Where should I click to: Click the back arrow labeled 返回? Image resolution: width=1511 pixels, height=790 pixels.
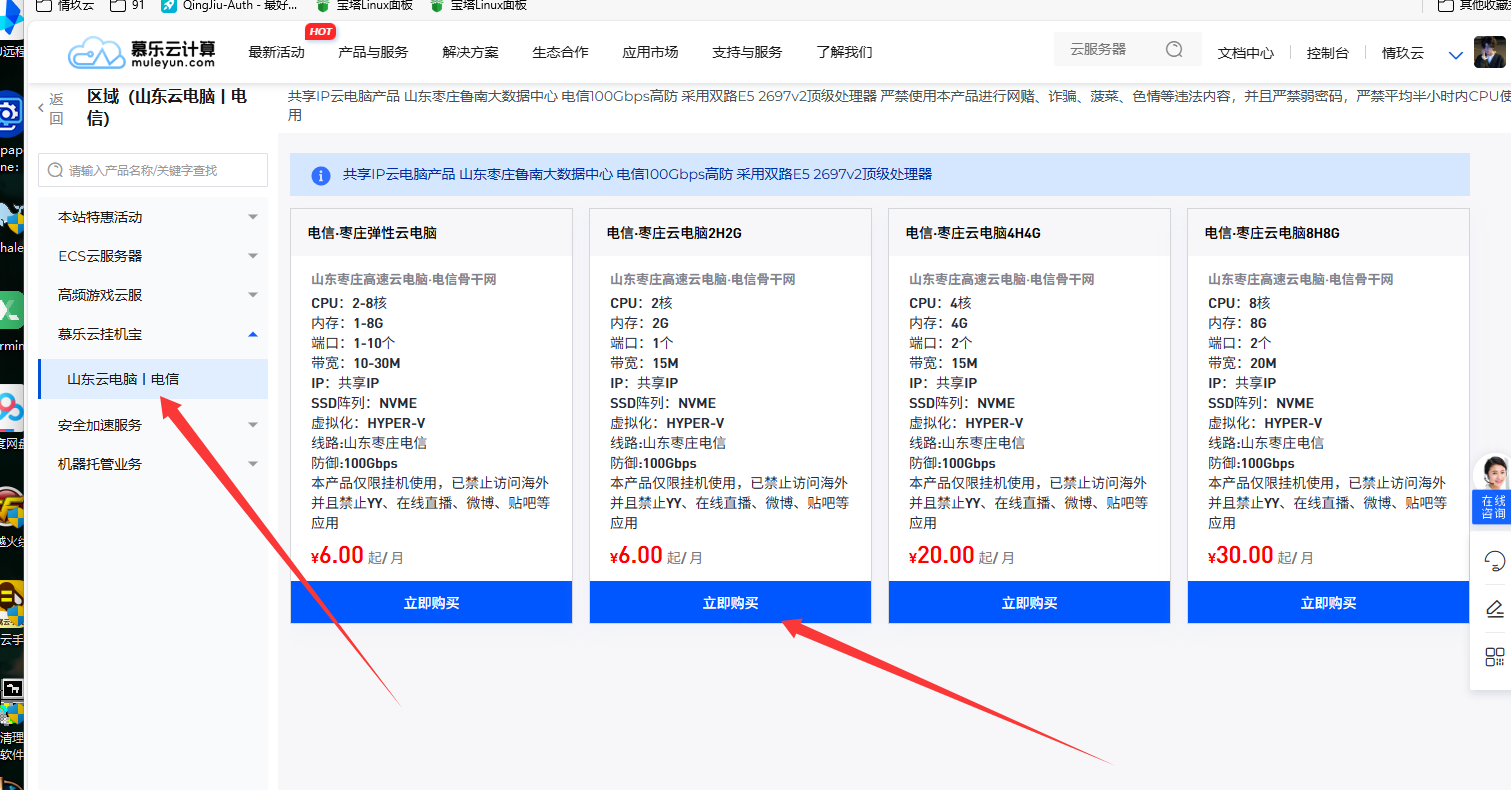pos(50,108)
